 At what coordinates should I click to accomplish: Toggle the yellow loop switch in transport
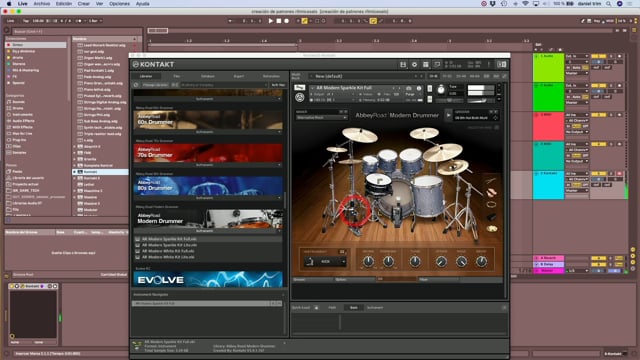tap(373, 21)
